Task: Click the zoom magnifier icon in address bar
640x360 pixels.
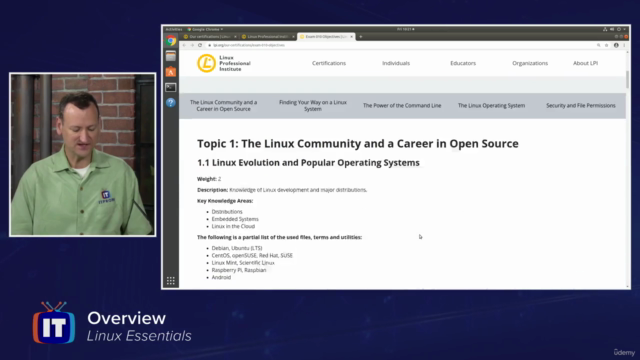Action: pyautogui.click(x=599, y=45)
